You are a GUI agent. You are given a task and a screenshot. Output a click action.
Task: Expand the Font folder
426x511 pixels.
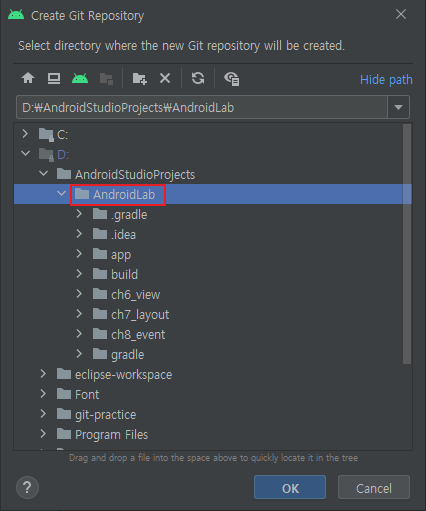click(43, 394)
